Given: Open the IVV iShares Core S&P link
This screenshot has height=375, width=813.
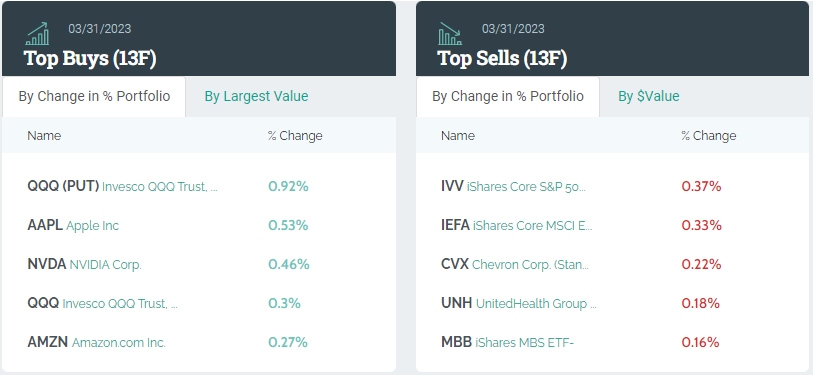Looking at the screenshot, I should click(x=513, y=186).
